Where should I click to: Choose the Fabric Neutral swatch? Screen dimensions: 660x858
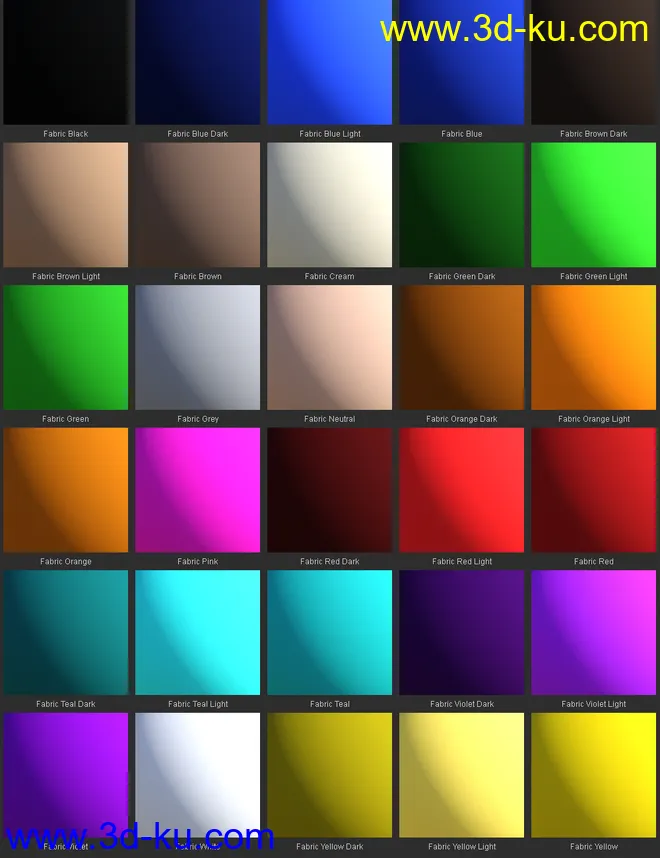point(330,348)
